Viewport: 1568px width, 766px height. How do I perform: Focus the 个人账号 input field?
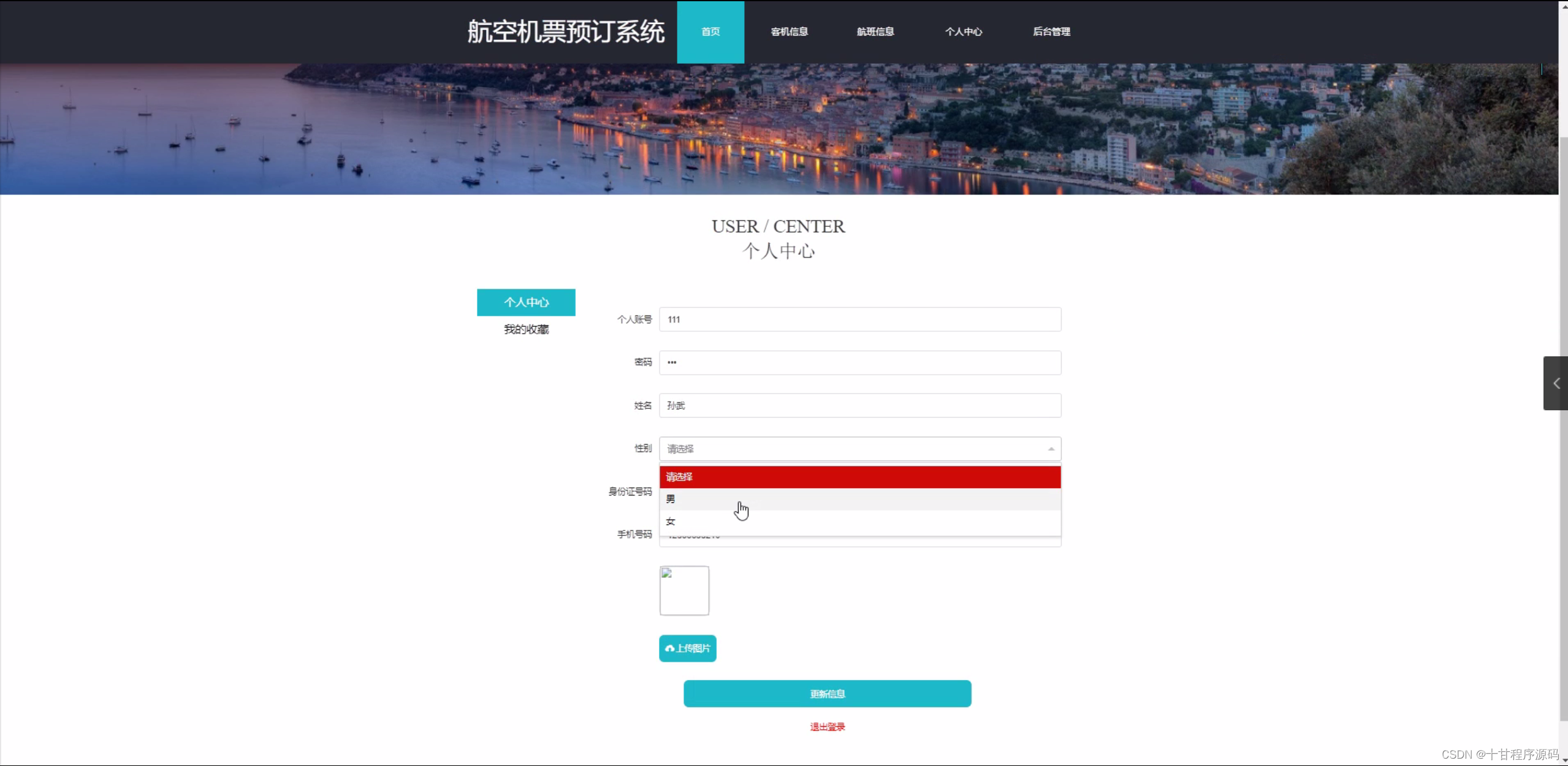tap(859, 320)
